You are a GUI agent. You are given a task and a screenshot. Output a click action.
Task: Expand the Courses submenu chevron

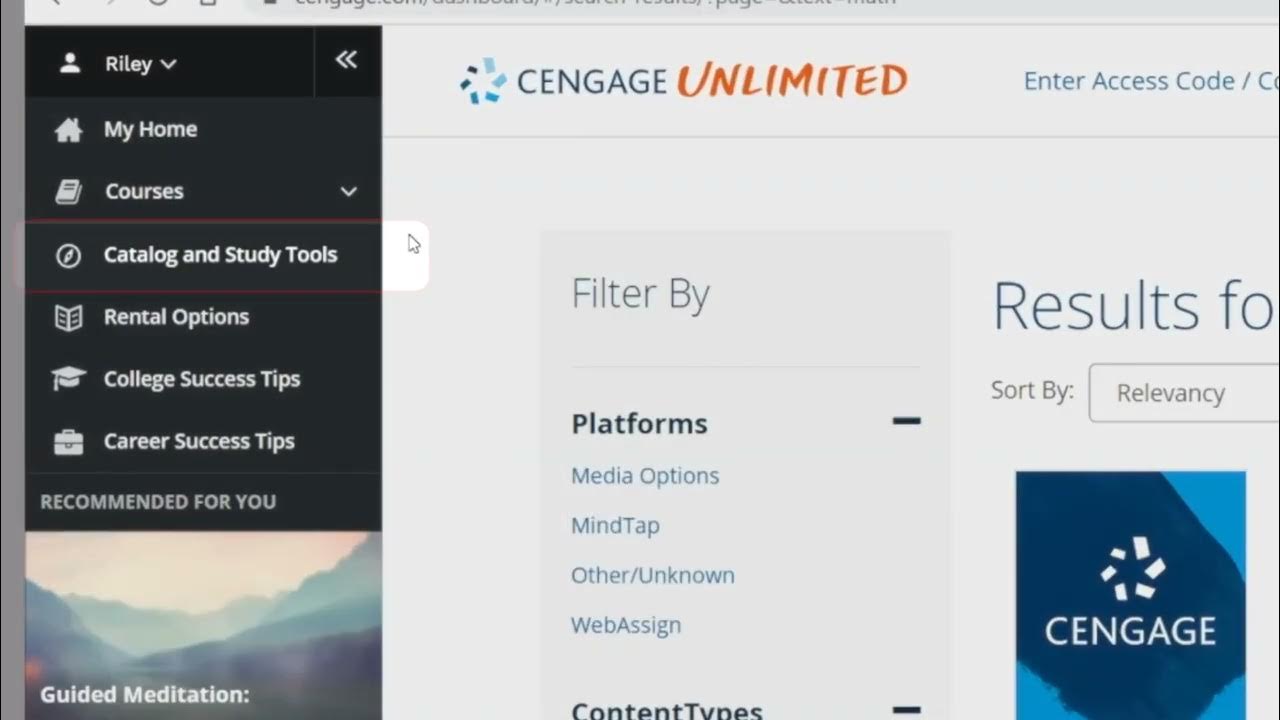click(x=348, y=192)
